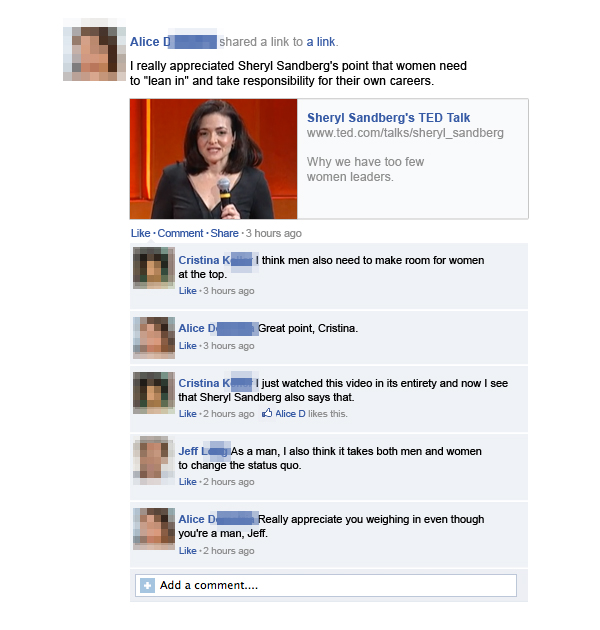Open Sheryl Sandberg's TED Talk title link
600x630 pixels.
[x=388, y=118]
